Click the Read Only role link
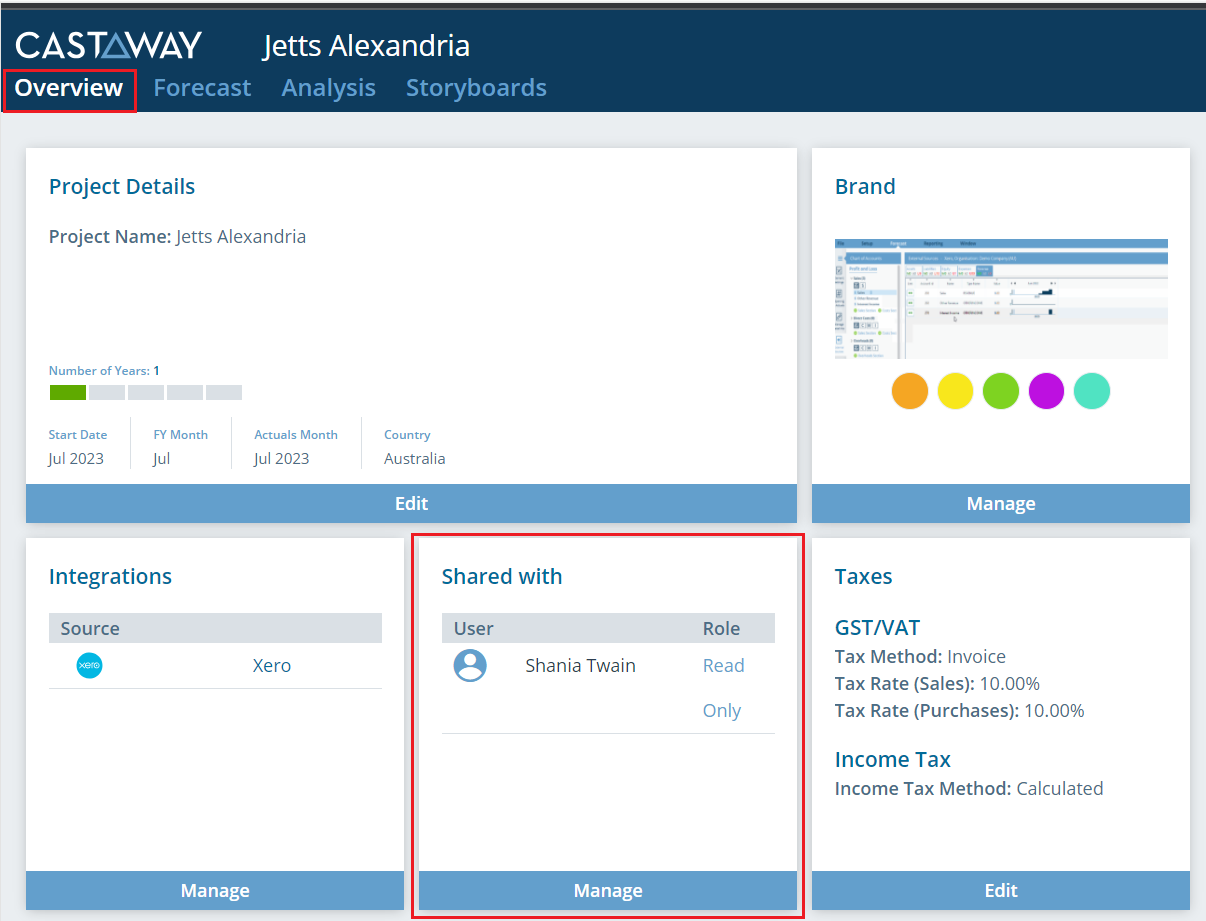The height and width of the screenshot is (921, 1206). pos(723,688)
